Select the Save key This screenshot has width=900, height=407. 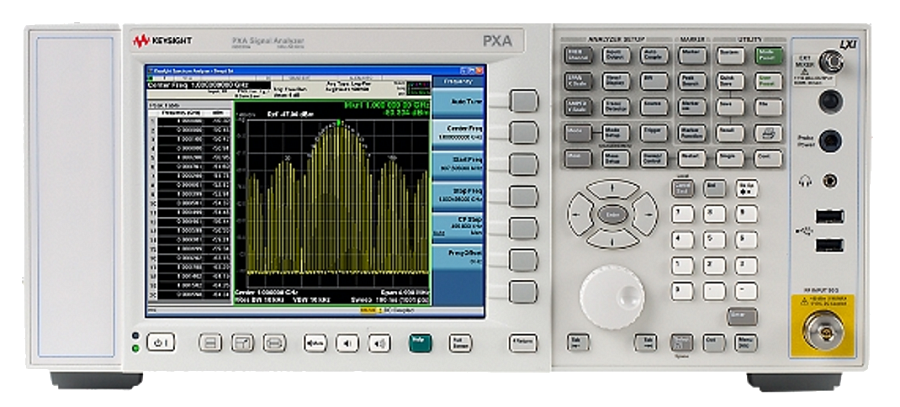730,107
